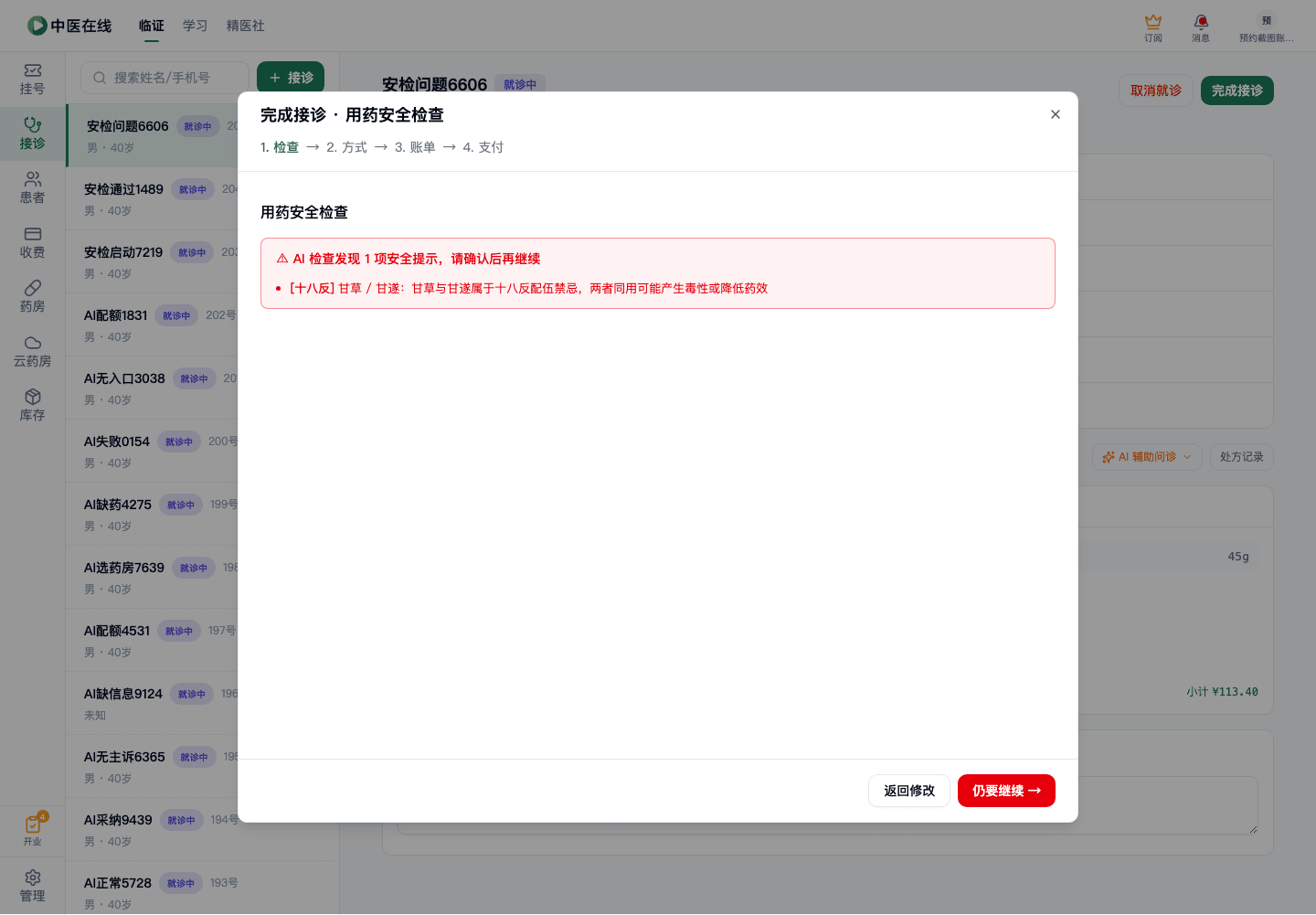Select patient AI缺信息9124 in the list
This screenshot has height=915, width=1316.
(153, 703)
